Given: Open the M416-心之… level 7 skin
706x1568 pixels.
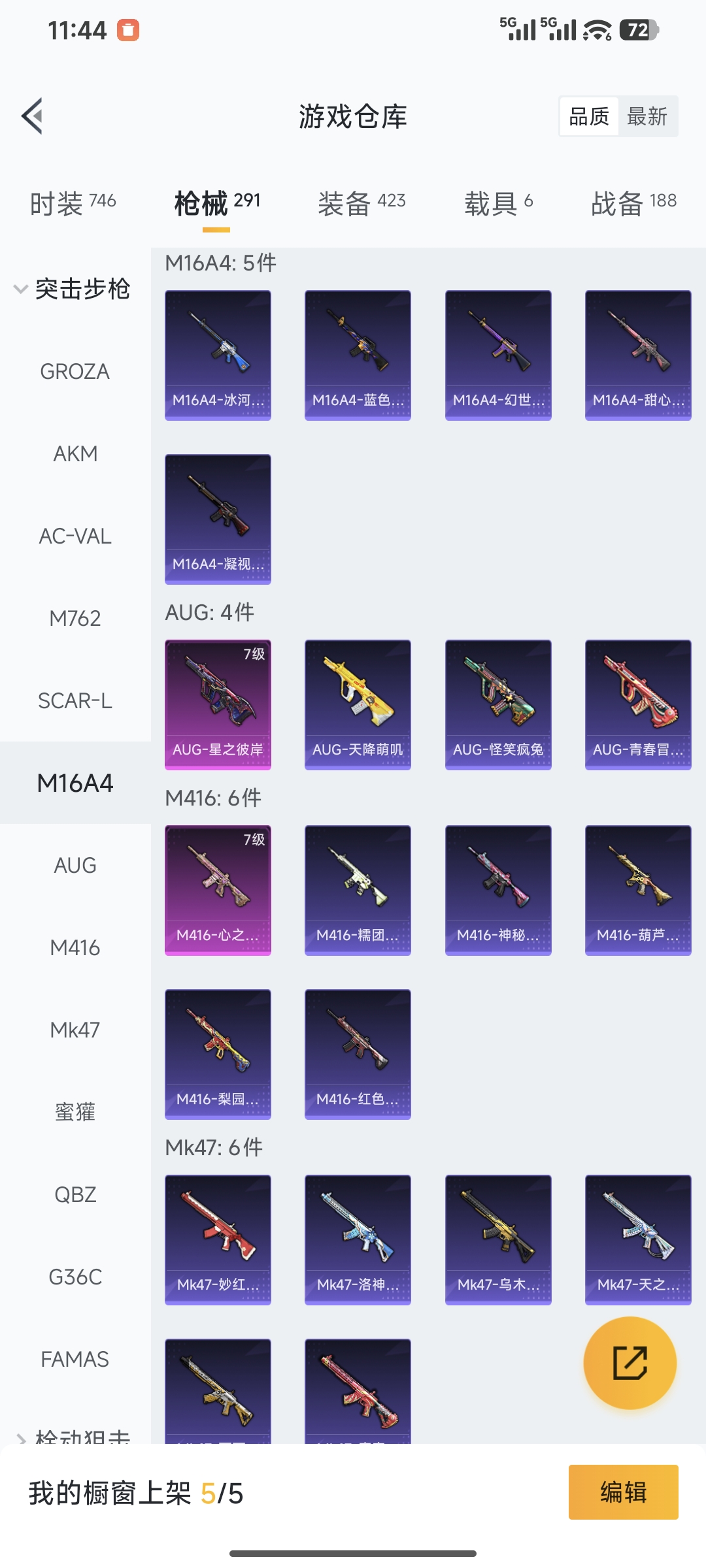Looking at the screenshot, I should (218, 890).
